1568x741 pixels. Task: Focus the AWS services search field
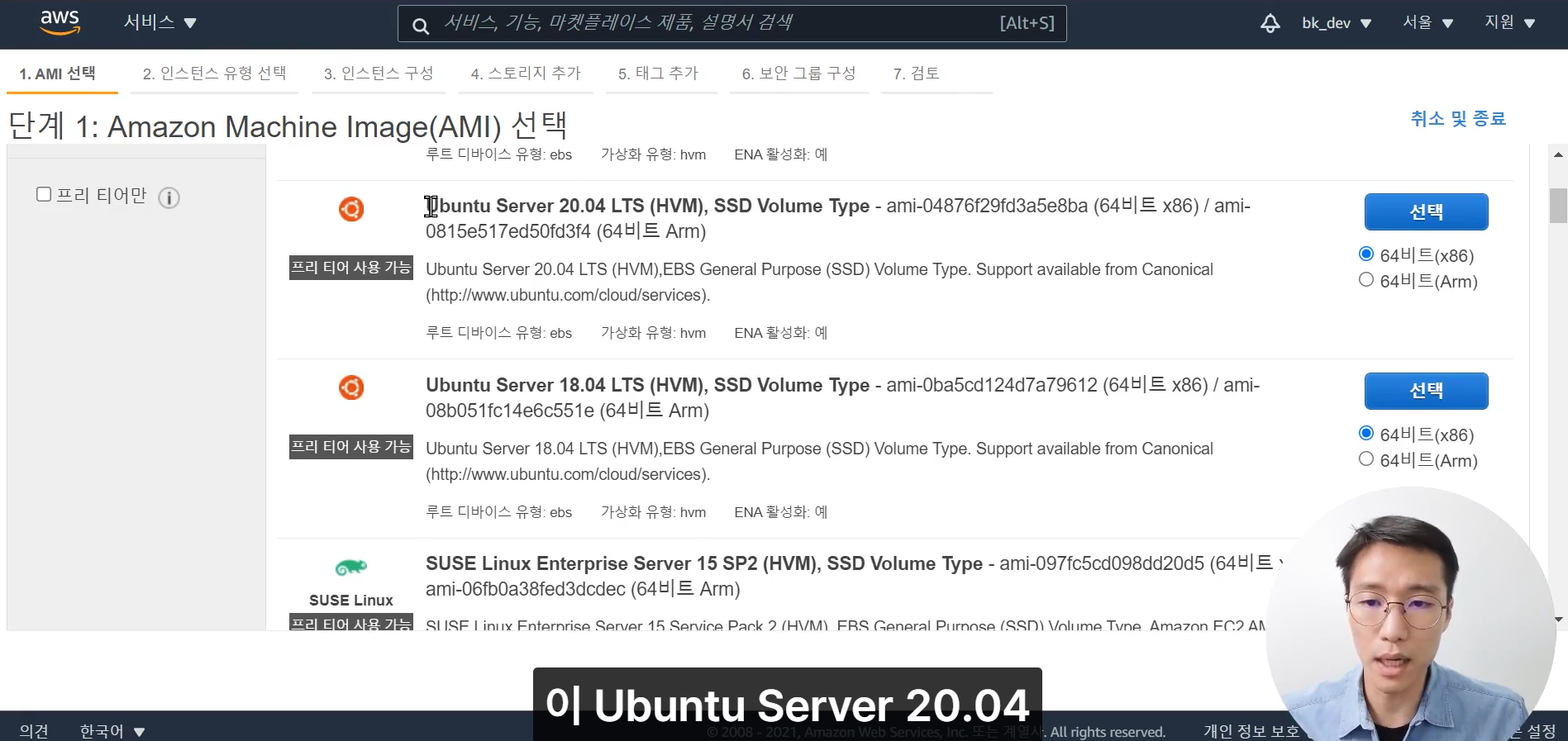[732, 23]
